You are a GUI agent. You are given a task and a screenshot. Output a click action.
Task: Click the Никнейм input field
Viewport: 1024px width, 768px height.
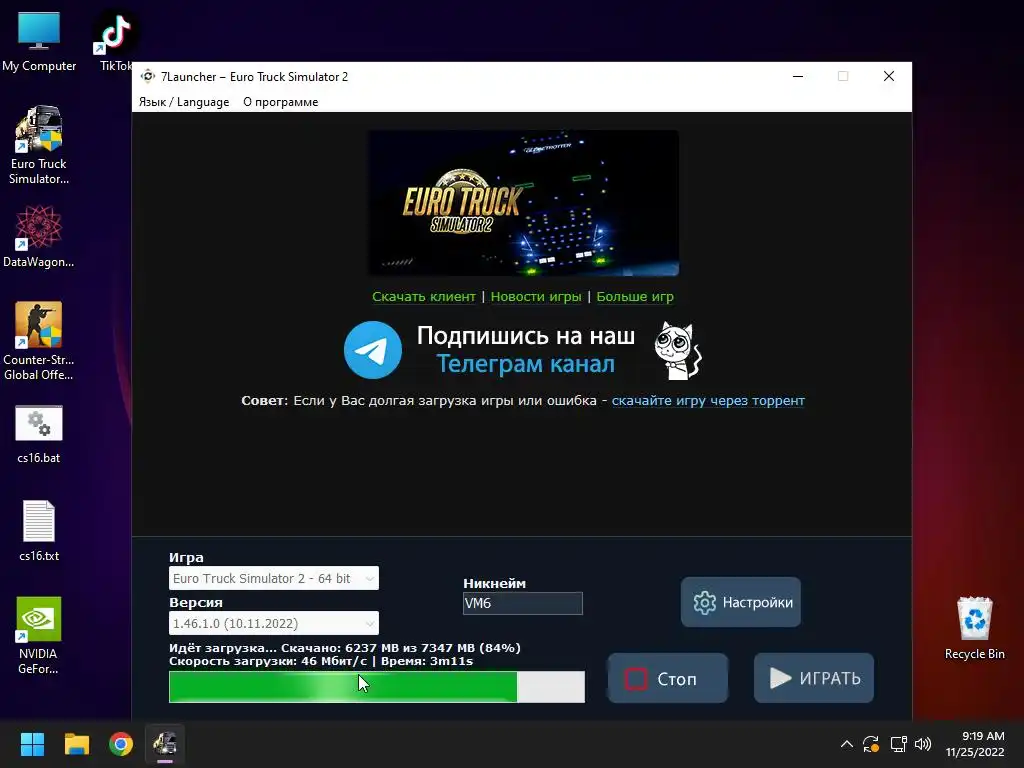pos(522,603)
